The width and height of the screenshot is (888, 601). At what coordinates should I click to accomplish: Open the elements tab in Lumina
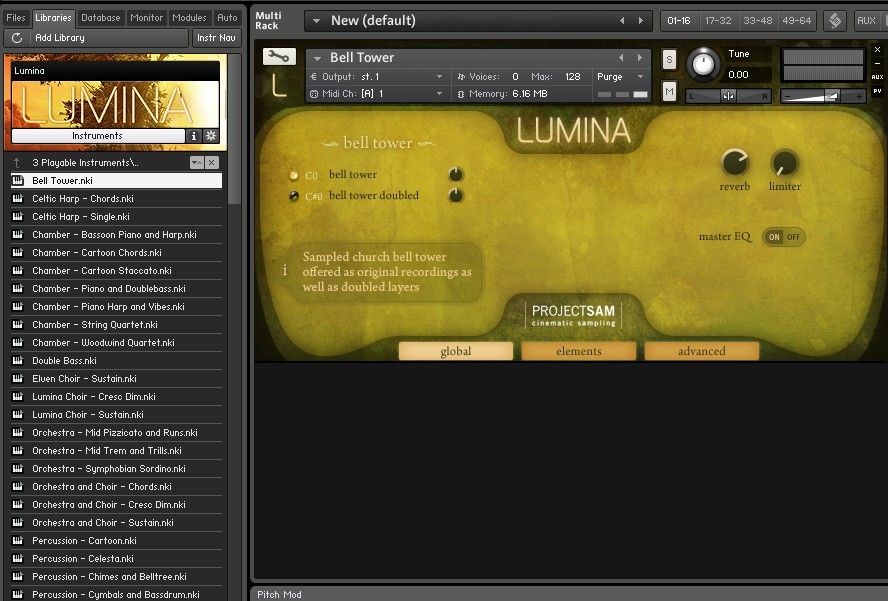[x=579, y=351]
